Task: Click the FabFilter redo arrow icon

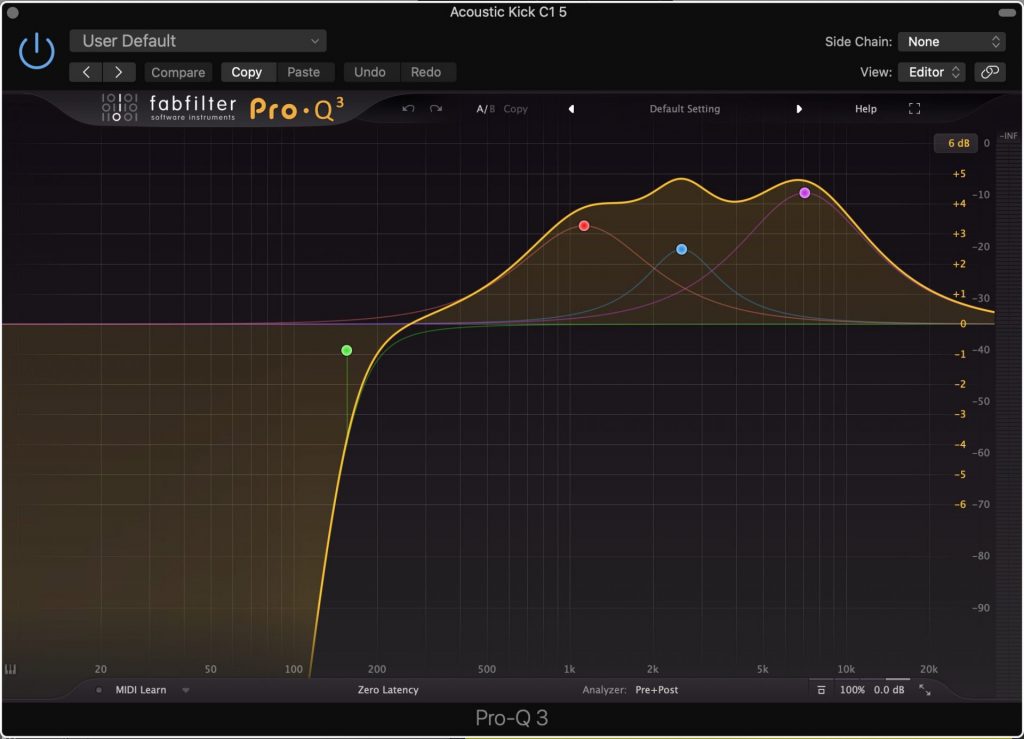Action: 436,108
